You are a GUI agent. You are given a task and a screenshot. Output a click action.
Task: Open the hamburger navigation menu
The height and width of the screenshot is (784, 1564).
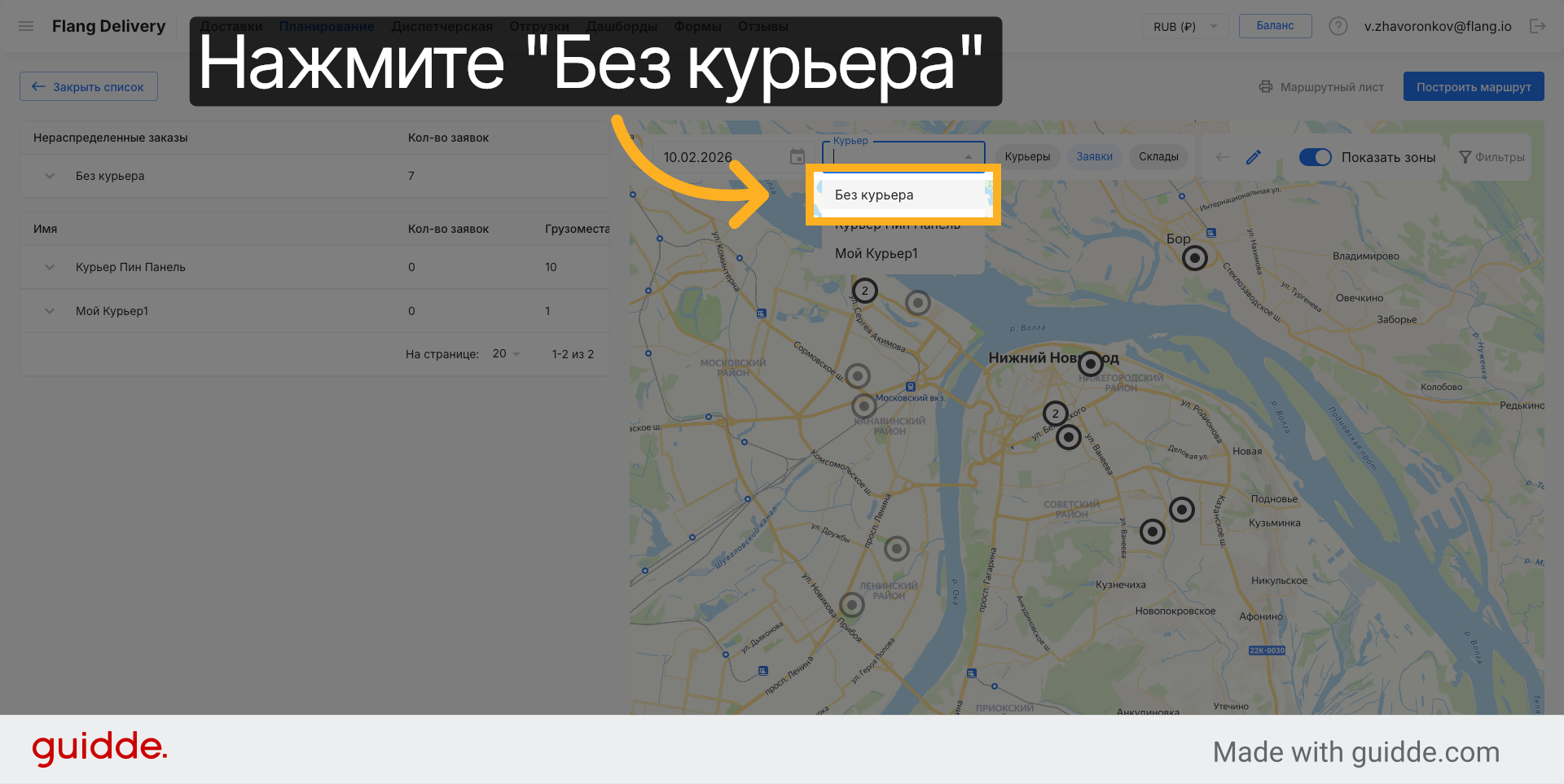tap(26, 25)
